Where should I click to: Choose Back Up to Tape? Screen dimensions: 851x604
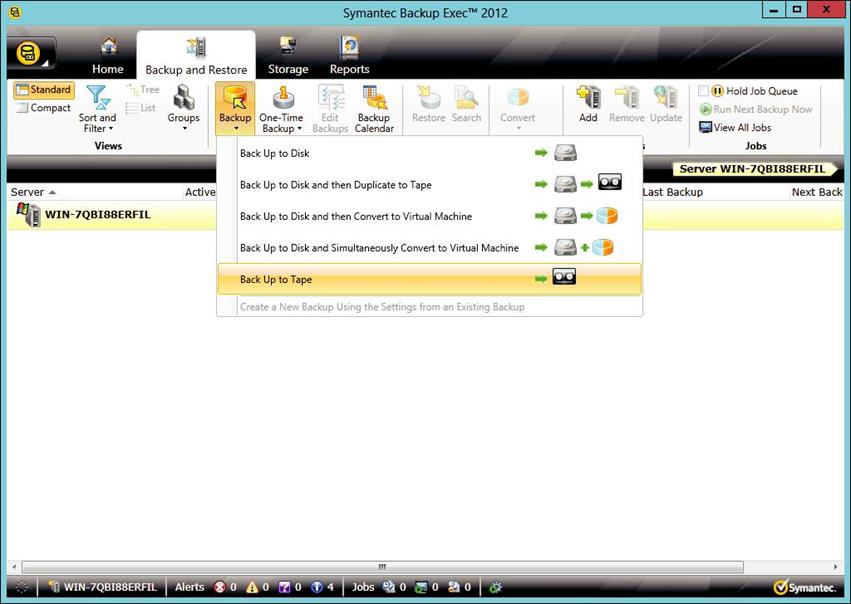pyautogui.click(x=429, y=279)
